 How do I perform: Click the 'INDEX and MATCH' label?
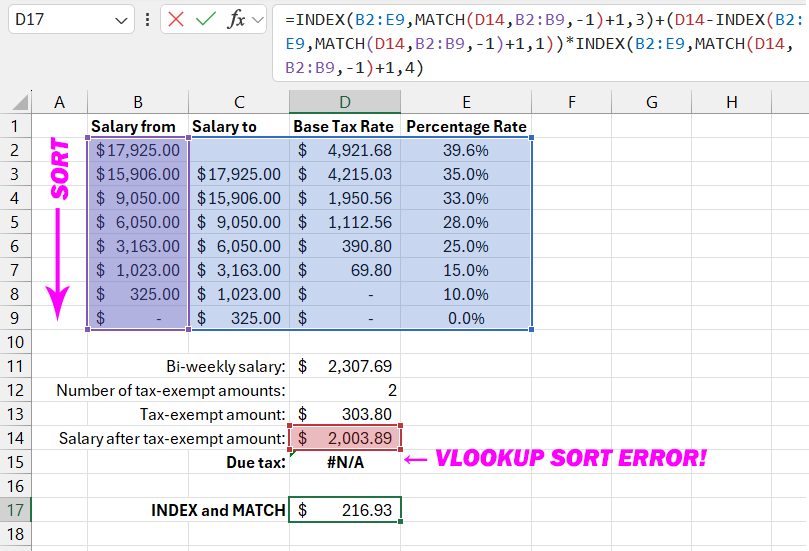tap(218, 510)
